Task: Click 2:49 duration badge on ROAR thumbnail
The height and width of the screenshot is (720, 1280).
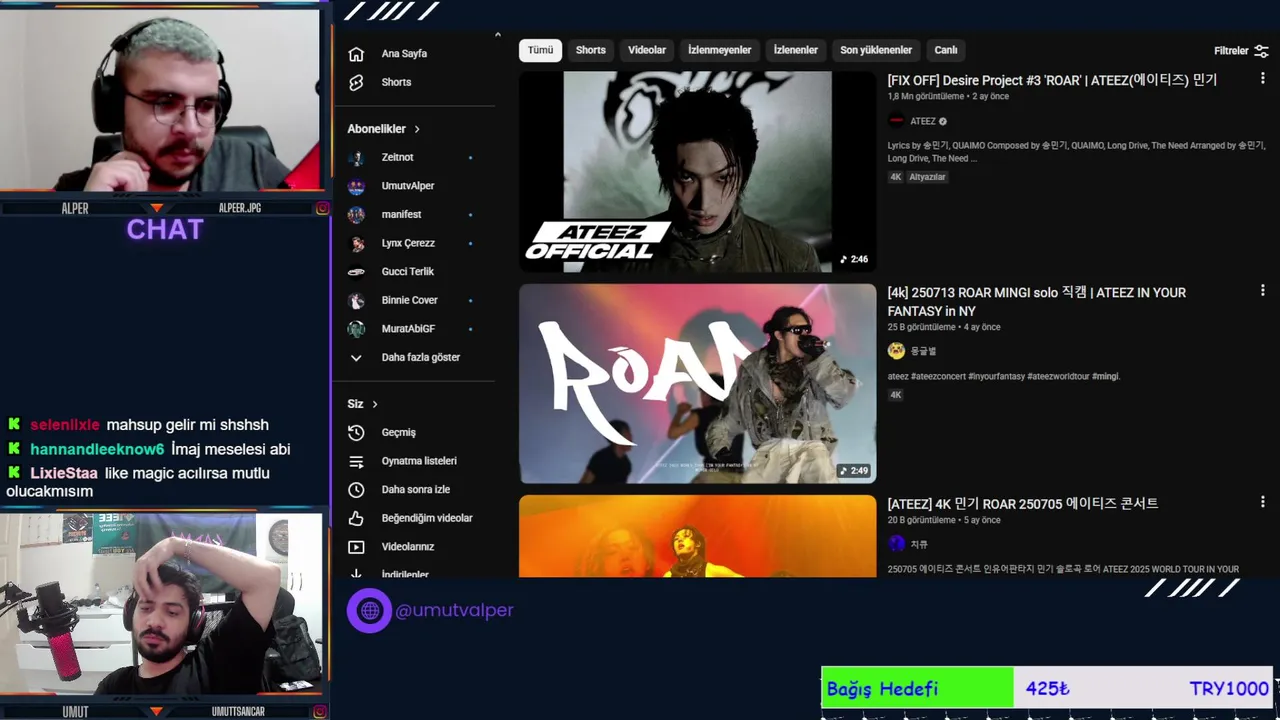Action: coord(854,471)
